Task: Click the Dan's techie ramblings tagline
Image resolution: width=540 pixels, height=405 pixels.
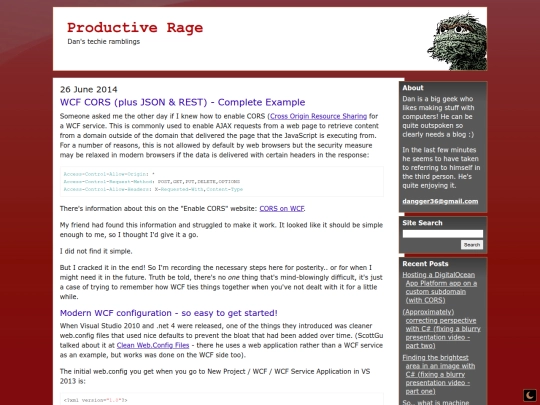Action: 104,42
